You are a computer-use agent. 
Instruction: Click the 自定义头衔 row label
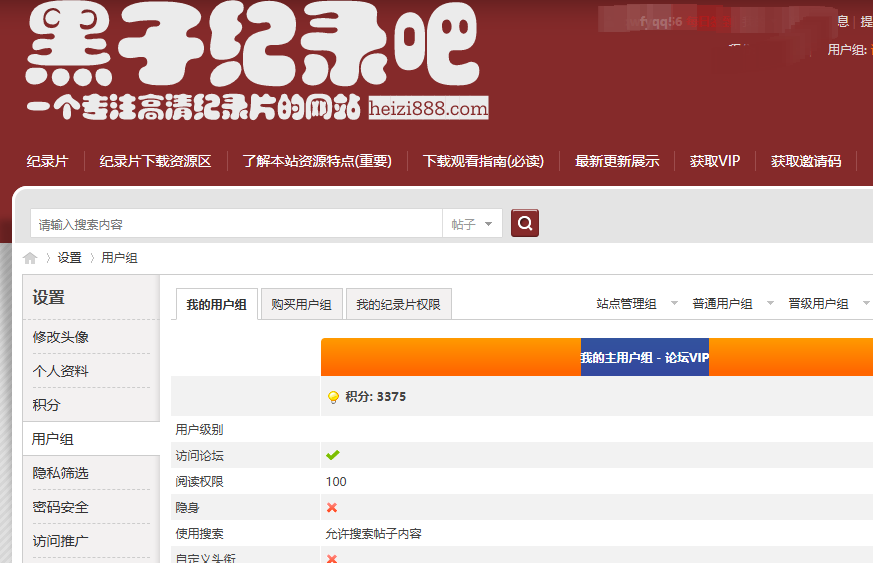205,558
